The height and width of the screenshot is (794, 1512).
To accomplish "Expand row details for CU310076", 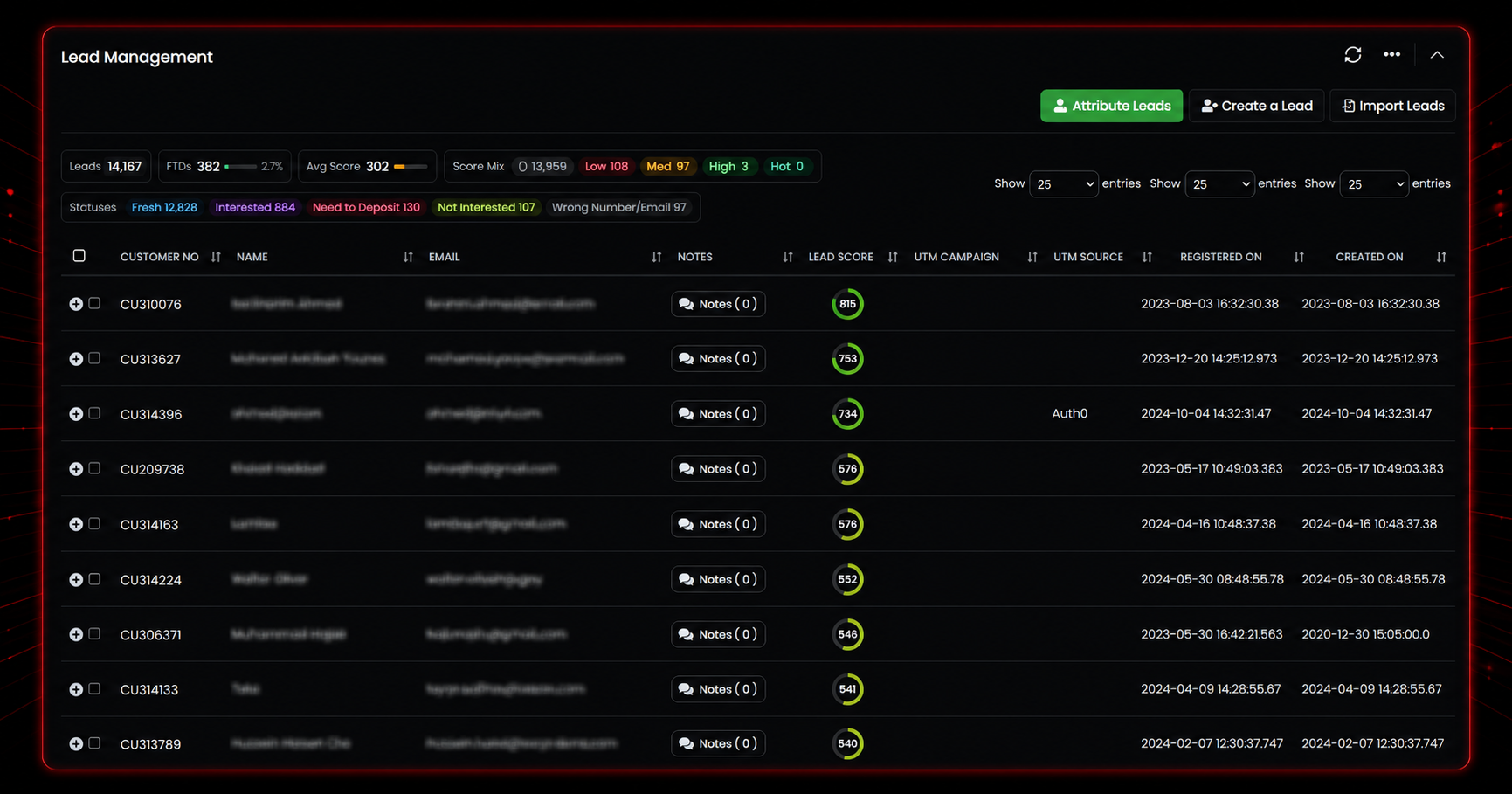I will (x=76, y=304).
